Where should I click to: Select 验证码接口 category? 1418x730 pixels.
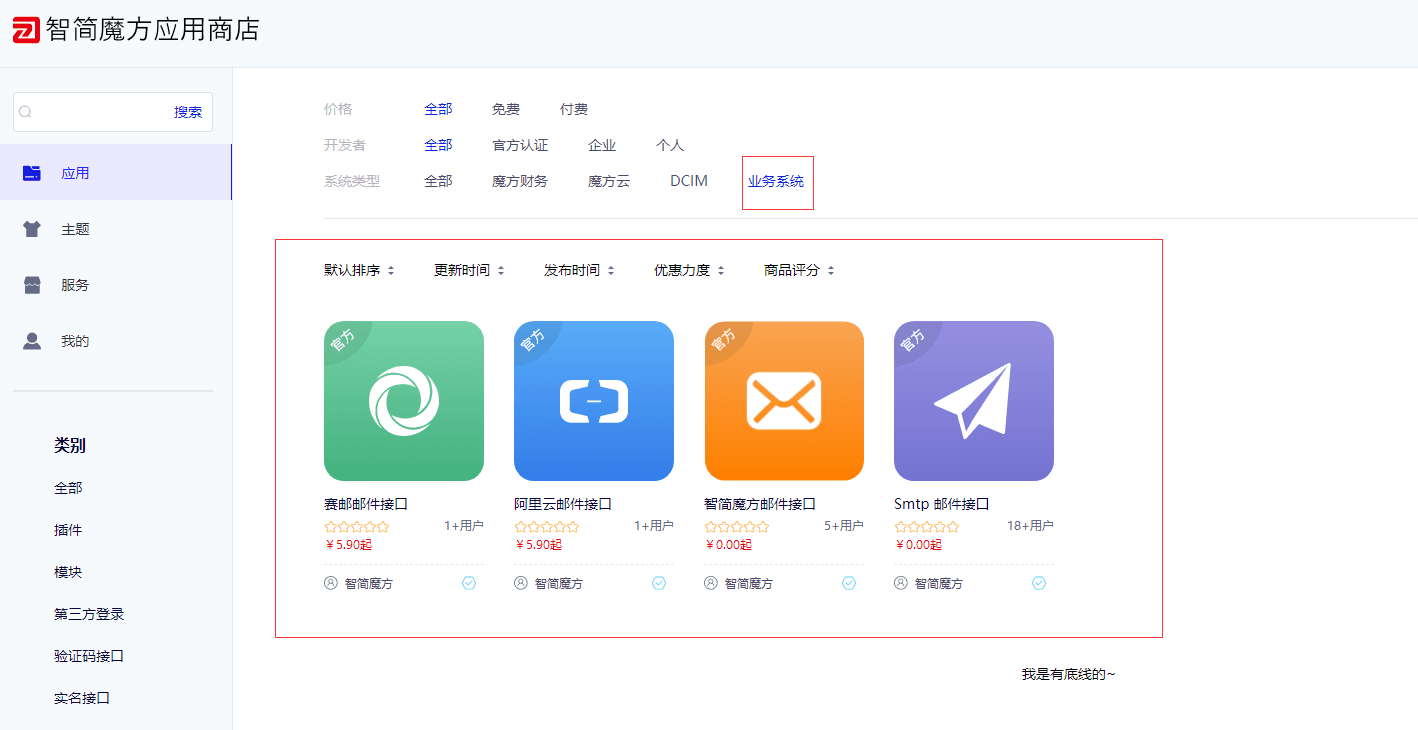point(89,656)
